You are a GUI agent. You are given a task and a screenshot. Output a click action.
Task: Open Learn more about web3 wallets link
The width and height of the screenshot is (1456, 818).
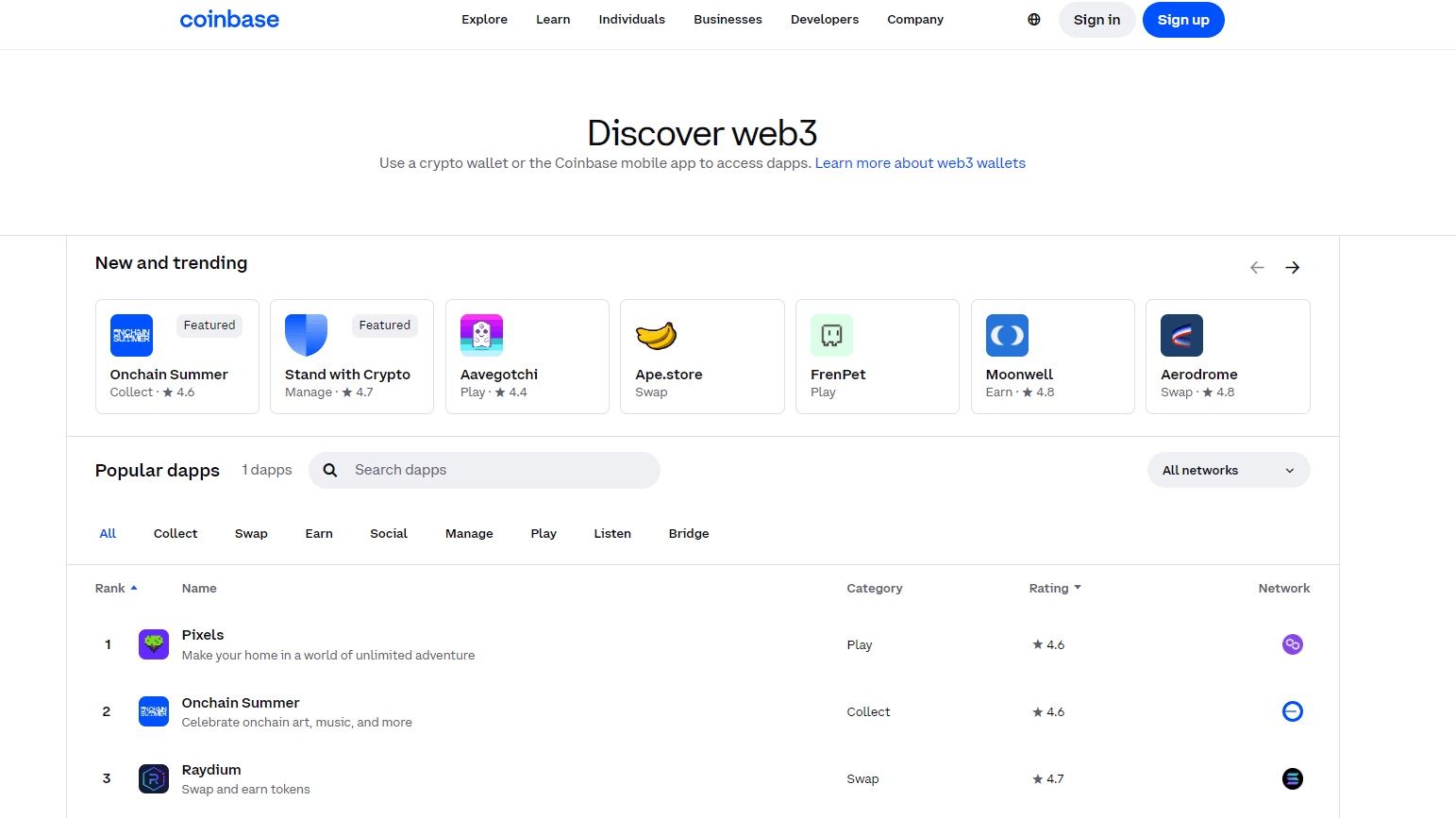[x=919, y=163]
